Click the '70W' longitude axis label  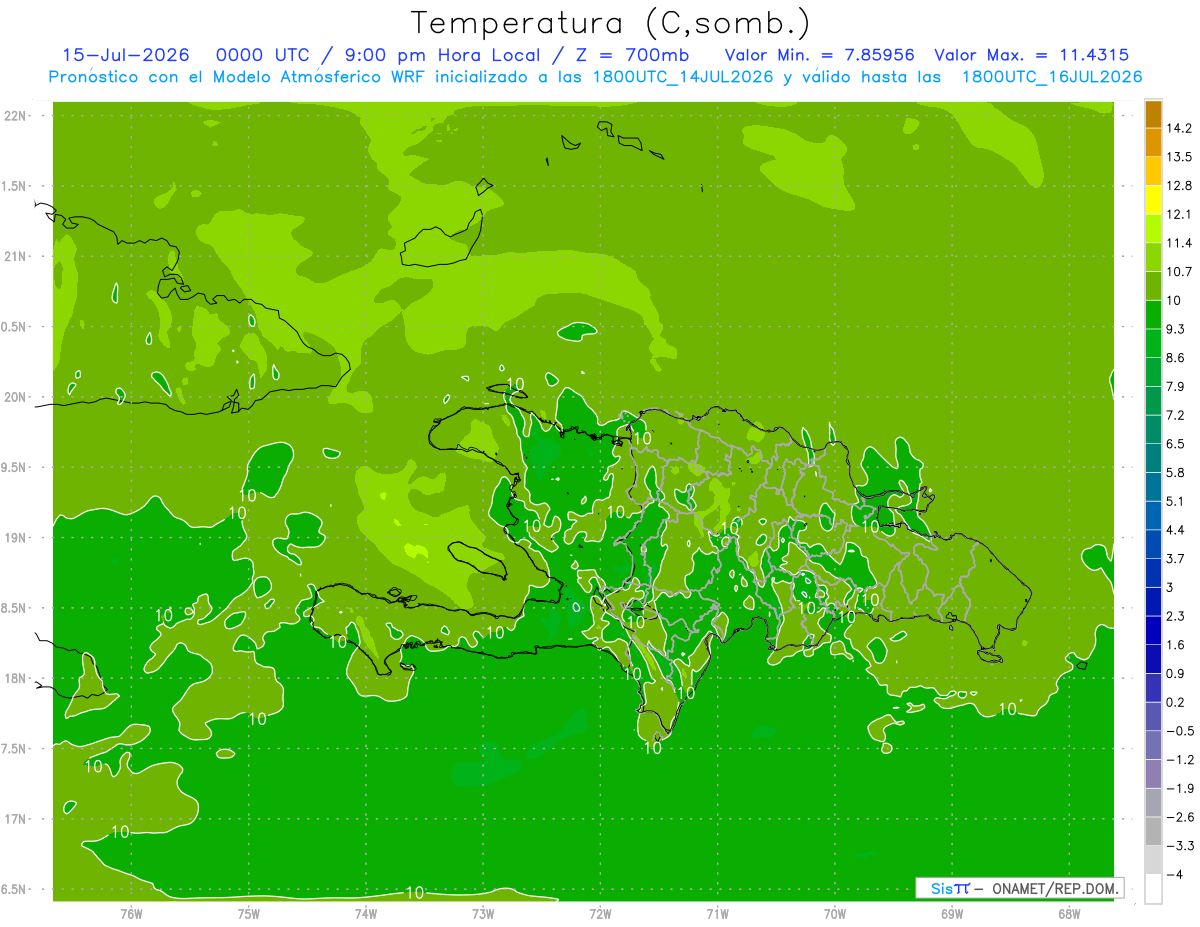(835, 913)
